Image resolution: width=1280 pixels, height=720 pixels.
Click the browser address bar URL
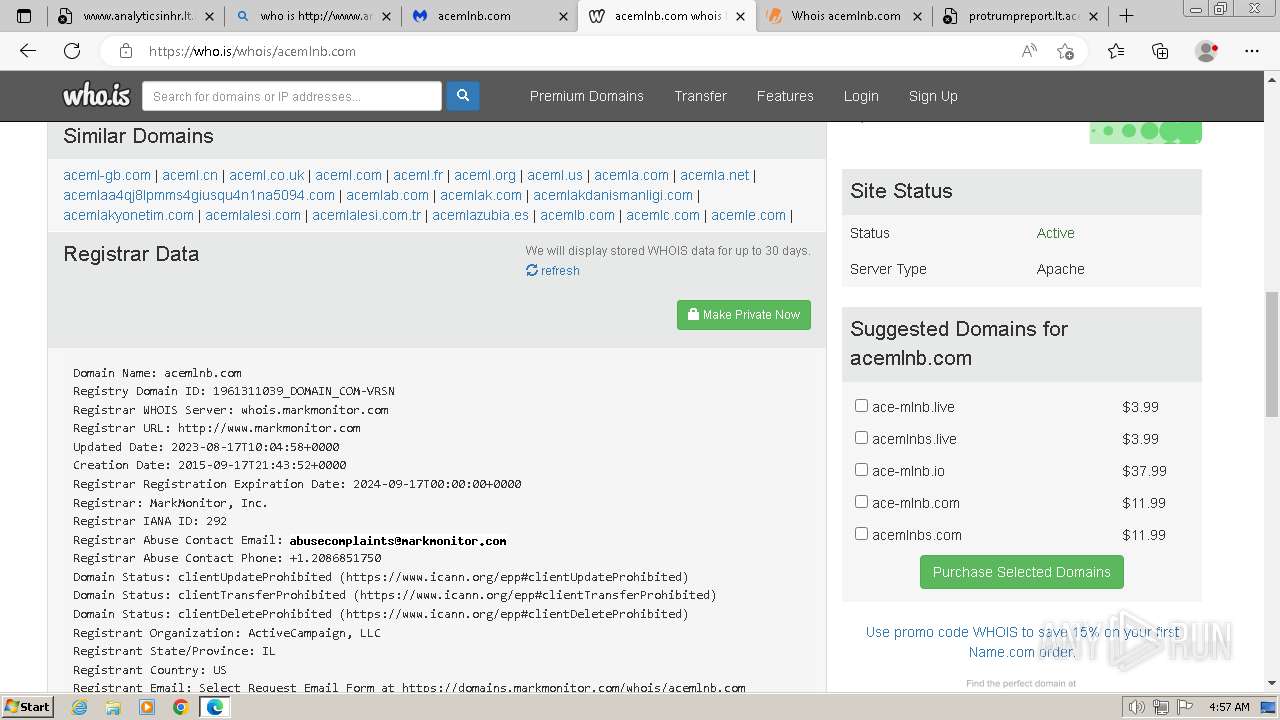tap(252, 51)
